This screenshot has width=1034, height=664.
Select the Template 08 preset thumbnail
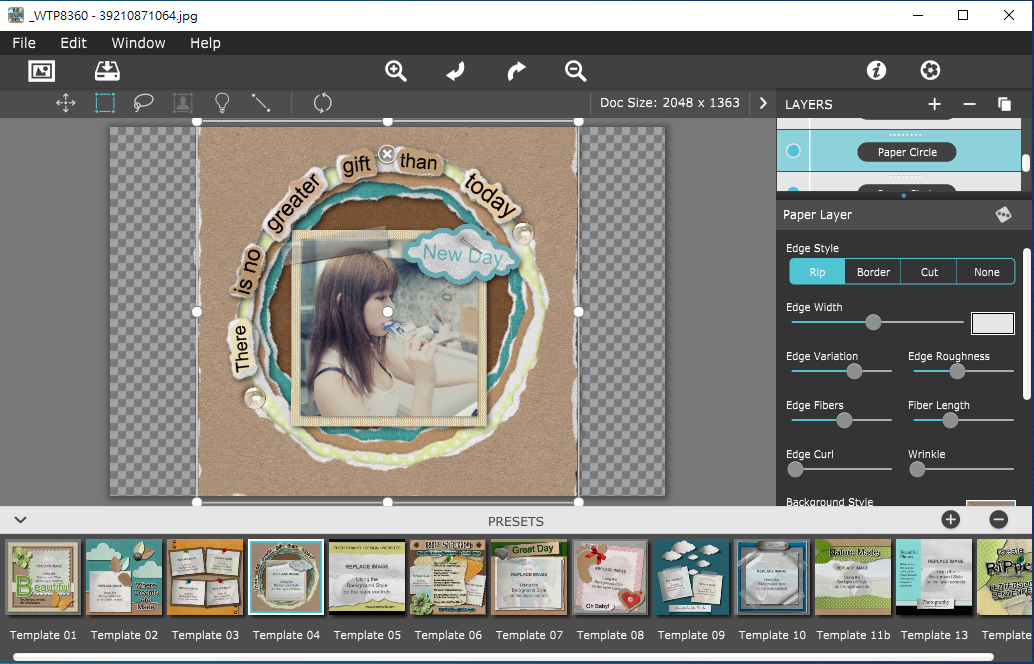[610, 579]
